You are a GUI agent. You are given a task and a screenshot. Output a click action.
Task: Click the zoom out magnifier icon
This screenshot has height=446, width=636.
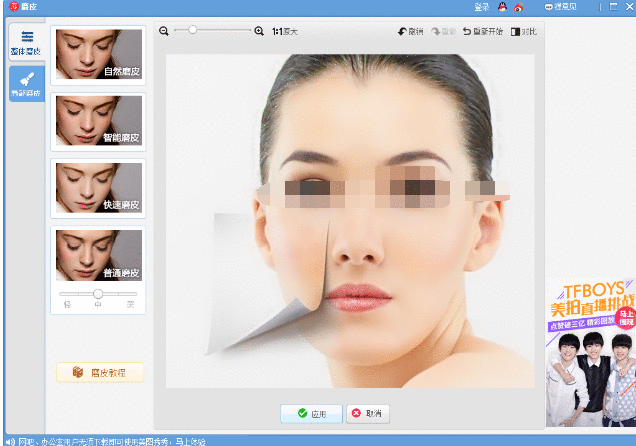click(164, 32)
